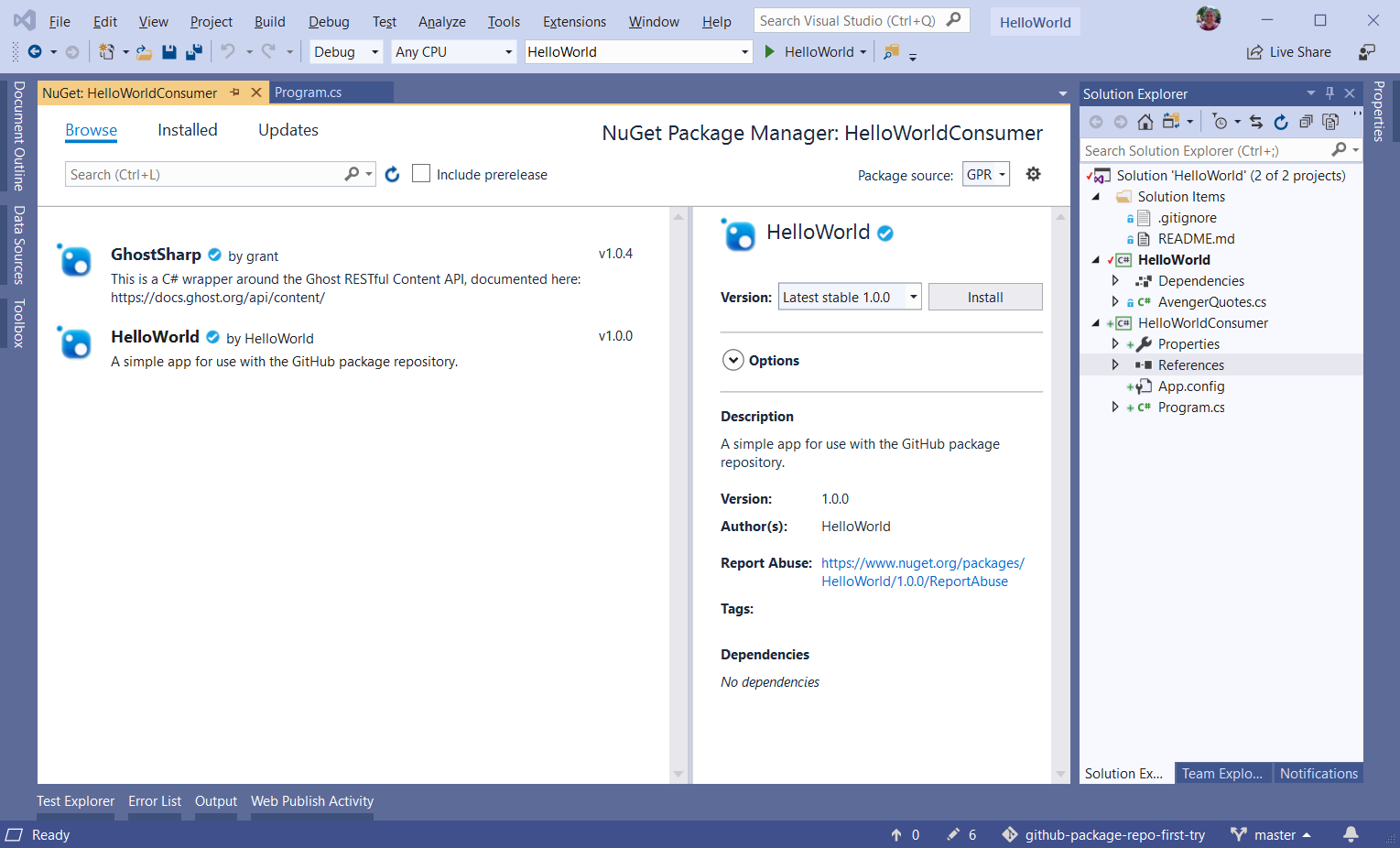The width and height of the screenshot is (1400, 848).
Task: Refresh the NuGet package list
Action: click(x=392, y=174)
